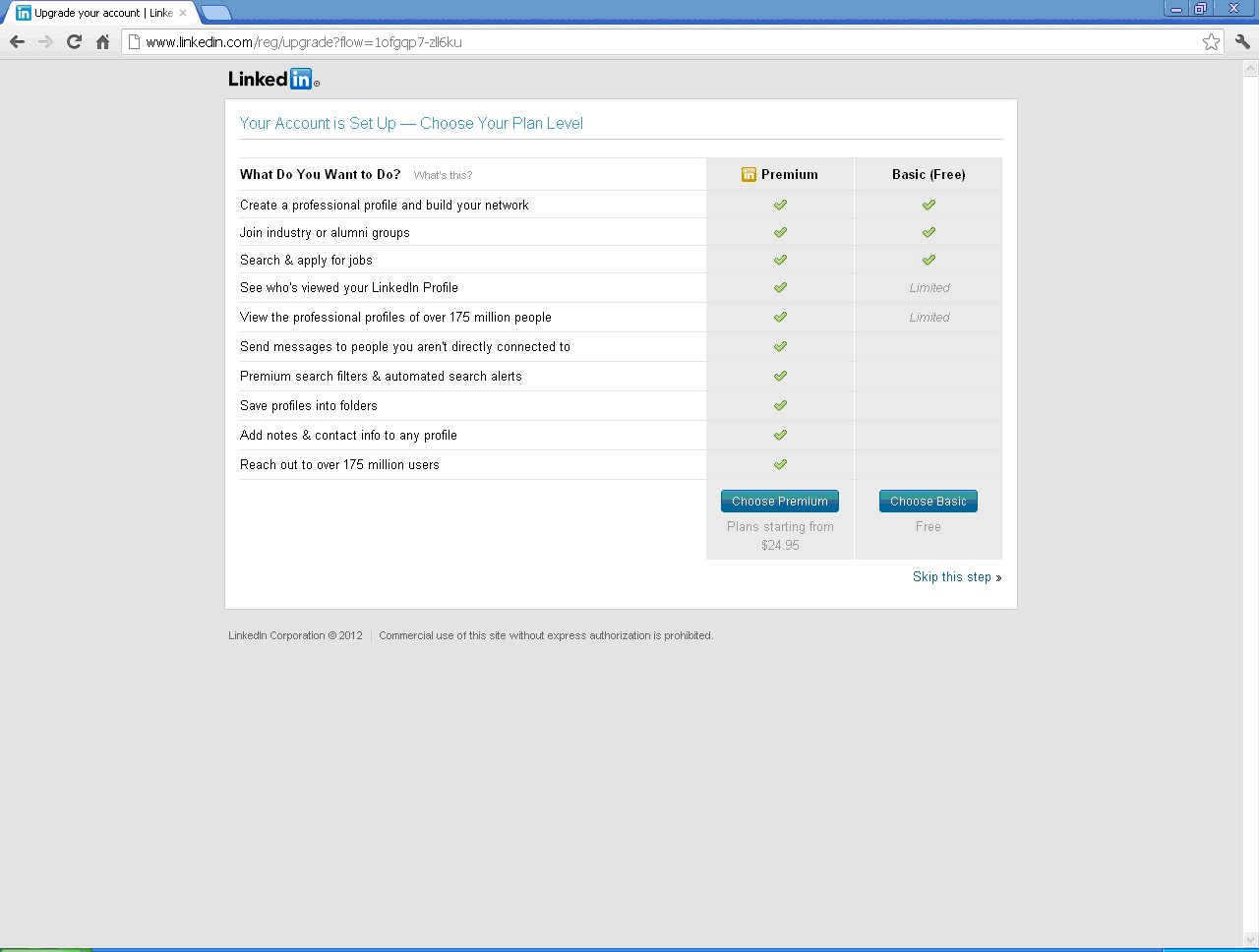The image size is (1259, 952).
Task: Click Basic checkmark for Search & apply for jobs
Action: click(x=929, y=260)
